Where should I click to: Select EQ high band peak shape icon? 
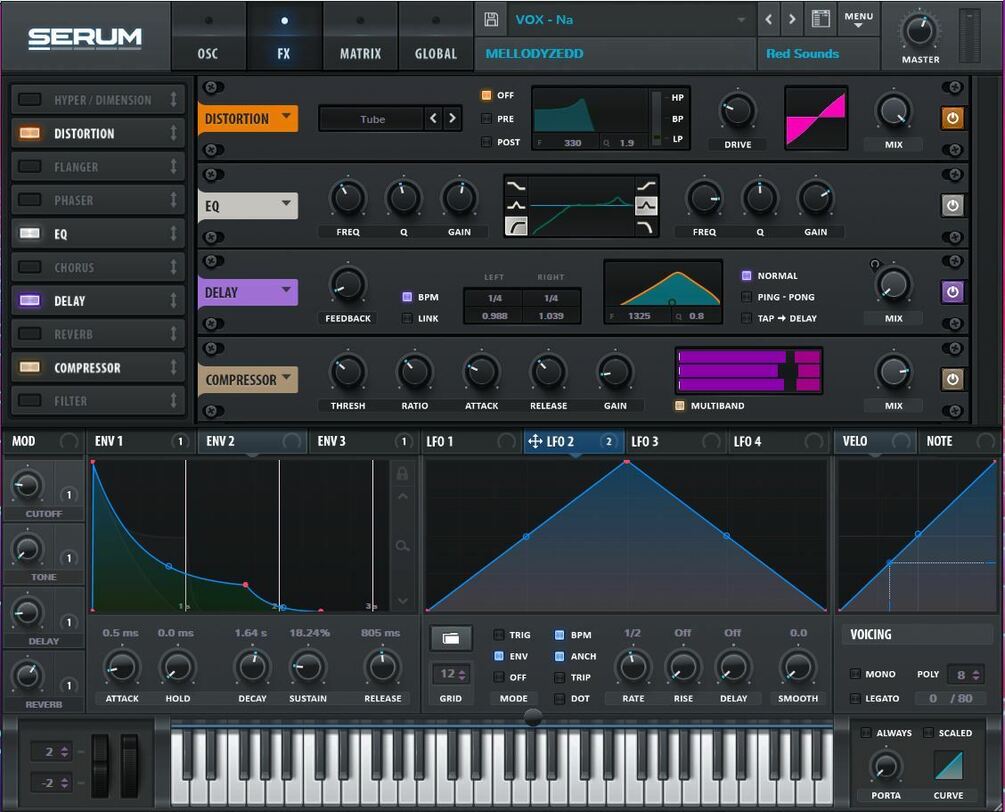(646, 206)
